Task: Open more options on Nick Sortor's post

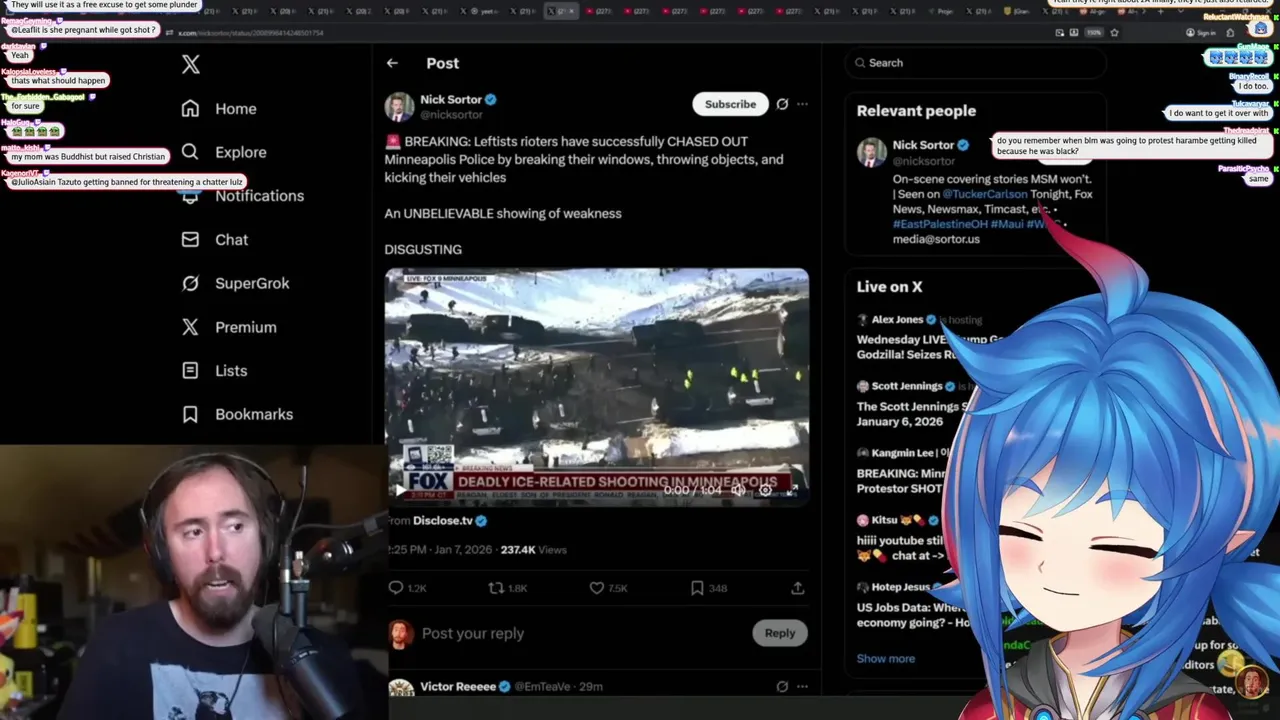Action: [x=802, y=104]
